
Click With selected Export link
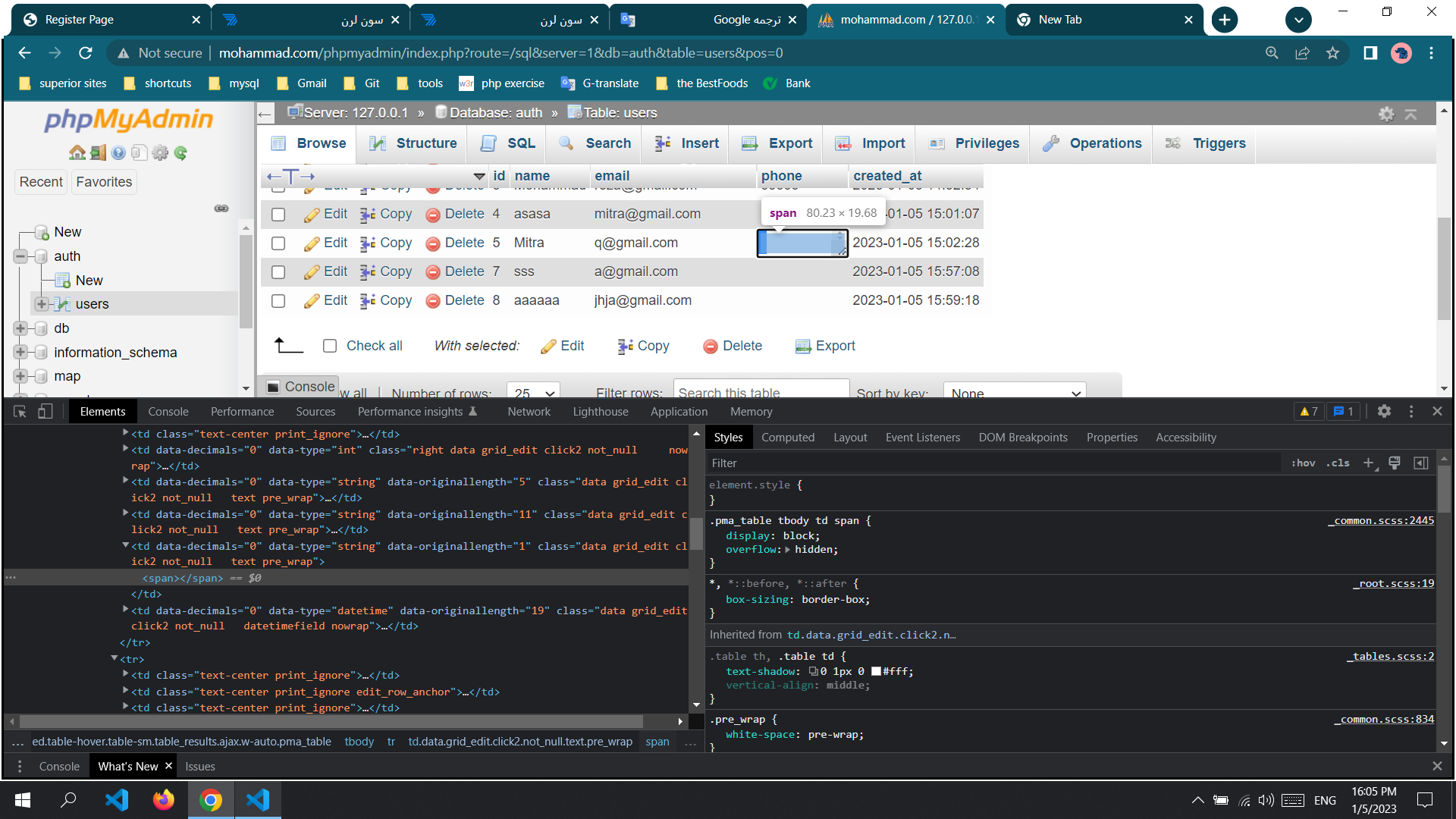tap(825, 346)
